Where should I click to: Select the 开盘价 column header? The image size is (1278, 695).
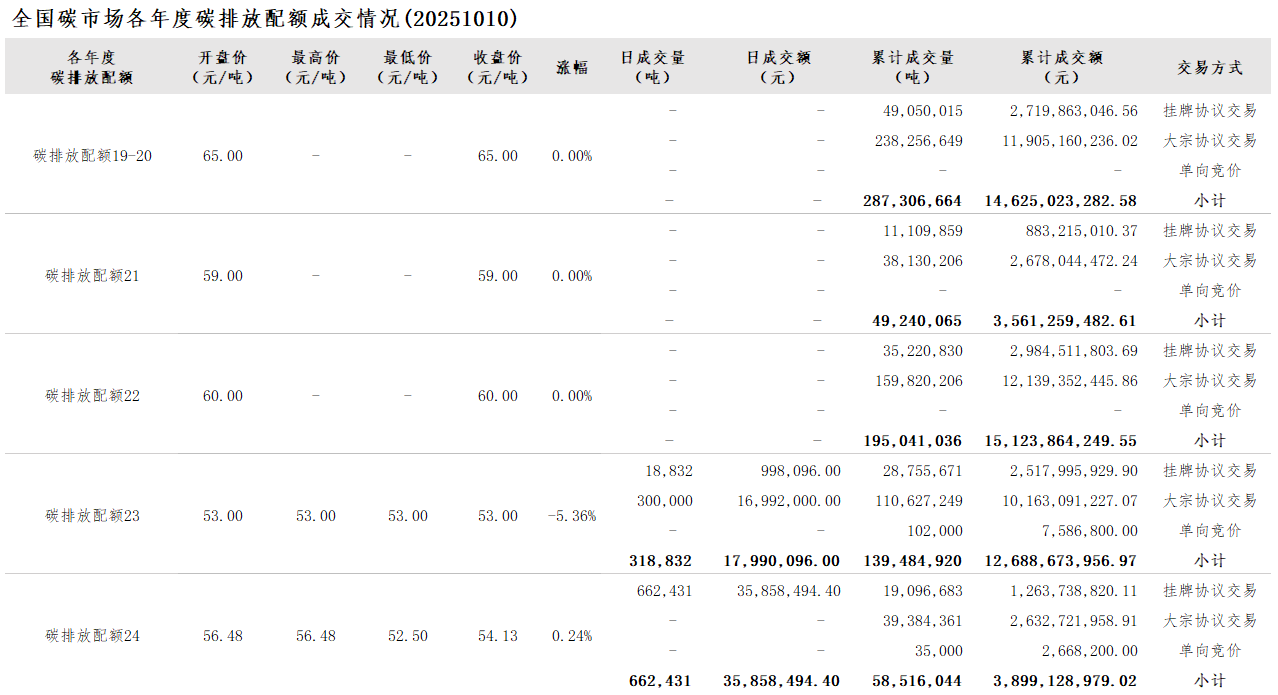click(222, 67)
